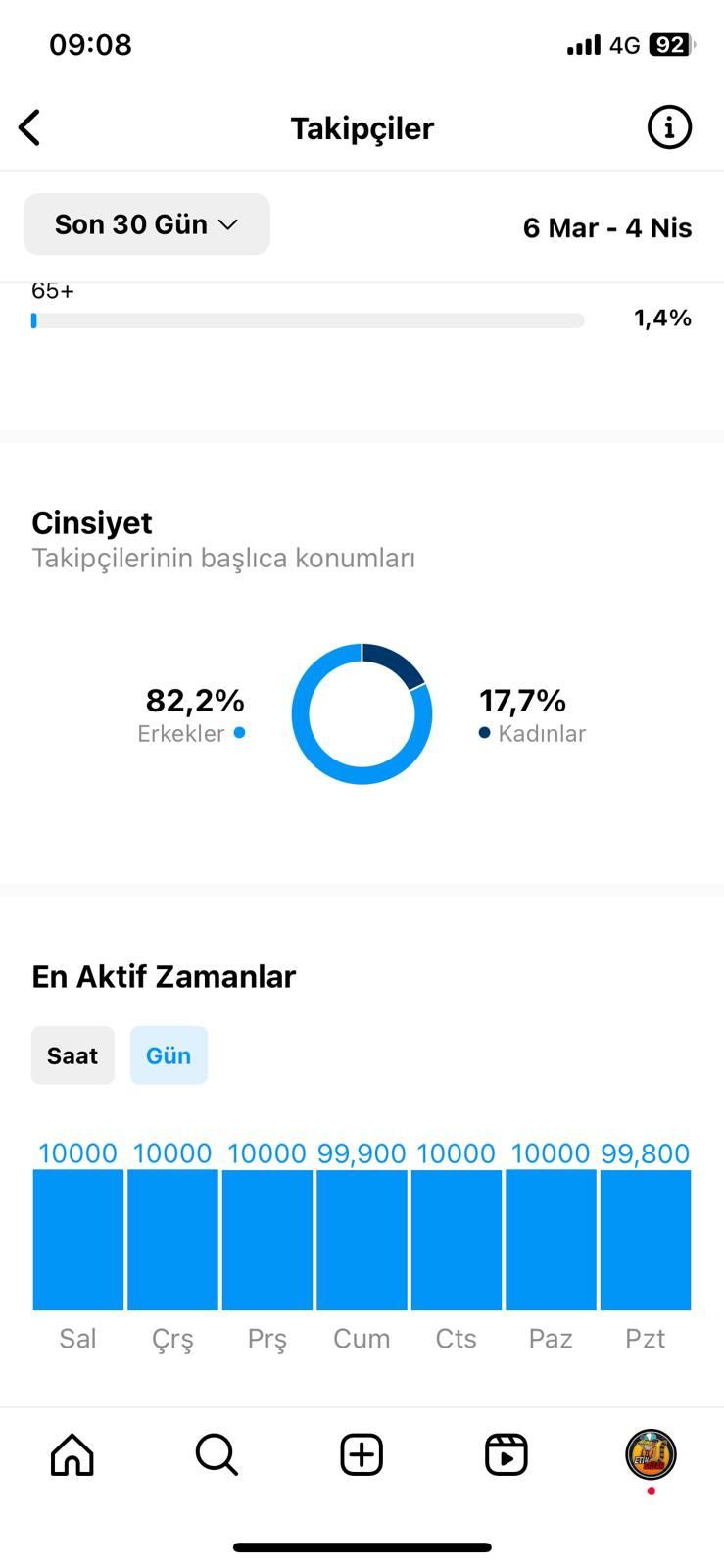This screenshot has height=1568, width=724.
Task: Open the Reels icon
Action: click(x=507, y=1454)
